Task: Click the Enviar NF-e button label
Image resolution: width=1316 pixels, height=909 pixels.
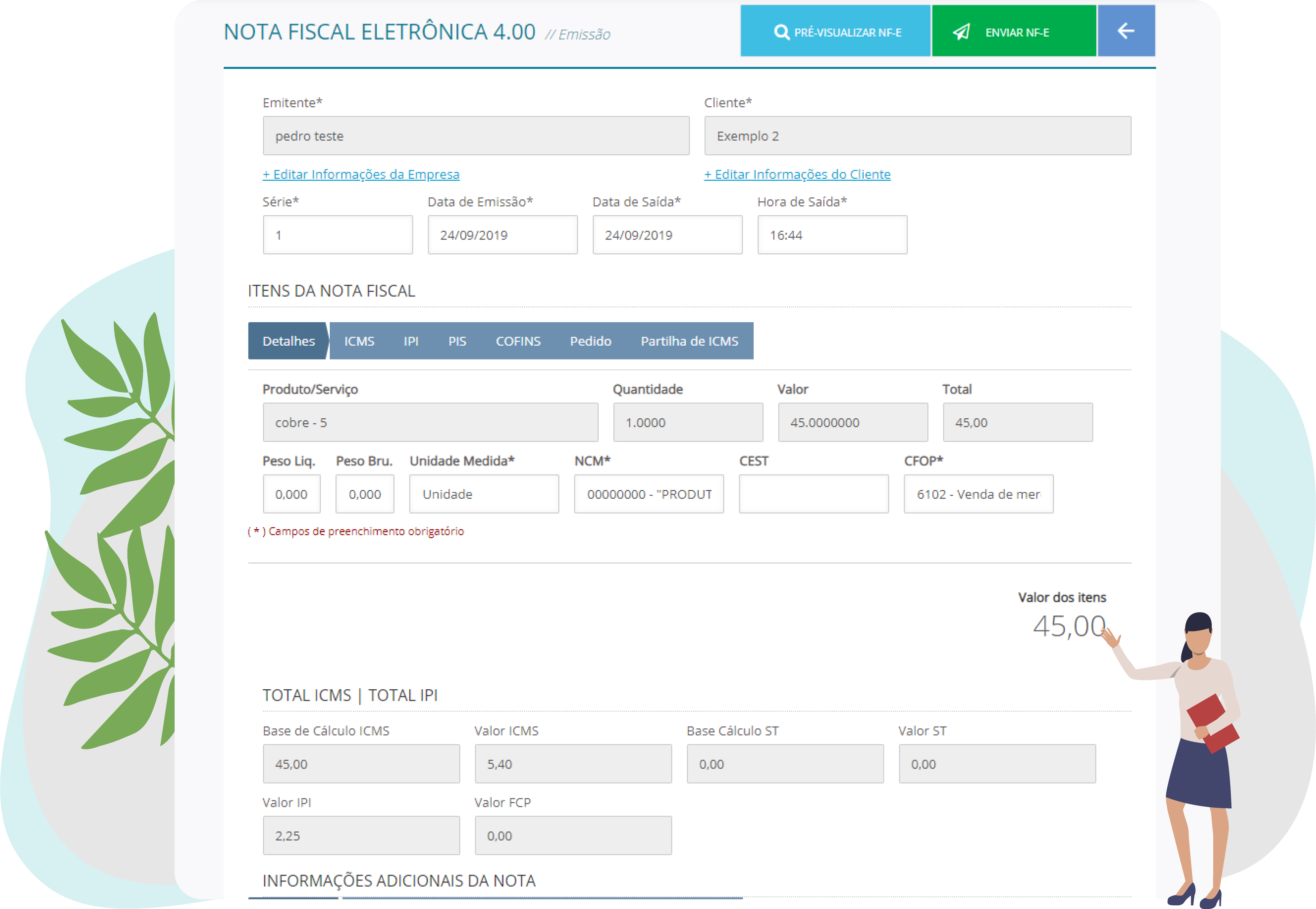Action: [1017, 32]
